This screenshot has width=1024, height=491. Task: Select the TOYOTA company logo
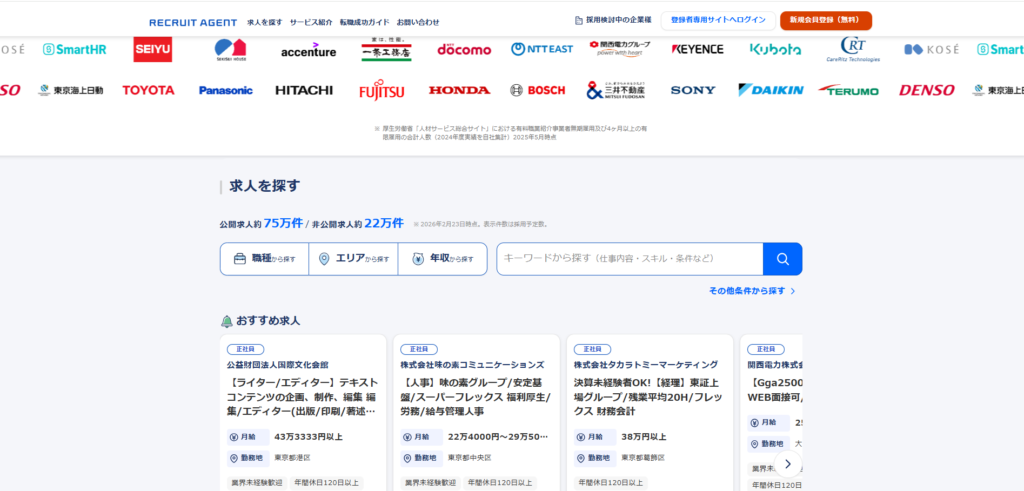coord(148,90)
